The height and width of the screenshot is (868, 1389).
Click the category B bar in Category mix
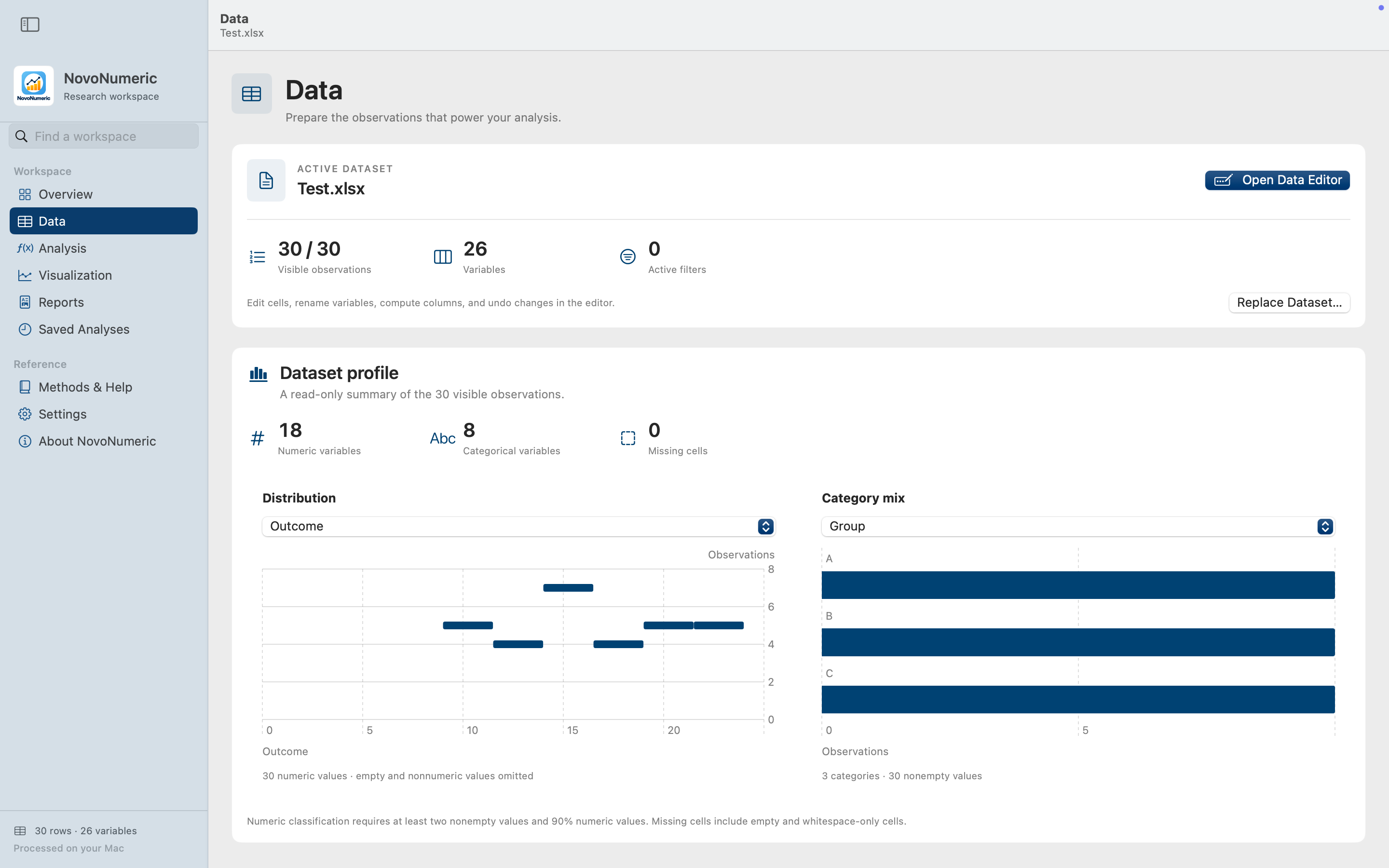[x=1078, y=642]
